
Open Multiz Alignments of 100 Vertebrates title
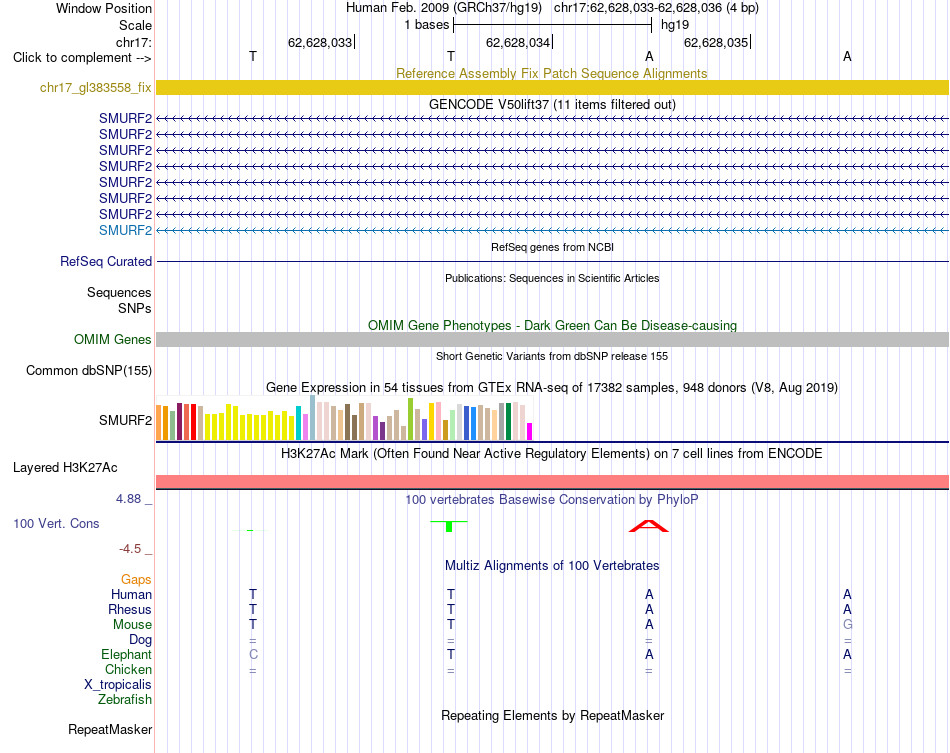(x=552, y=566)
